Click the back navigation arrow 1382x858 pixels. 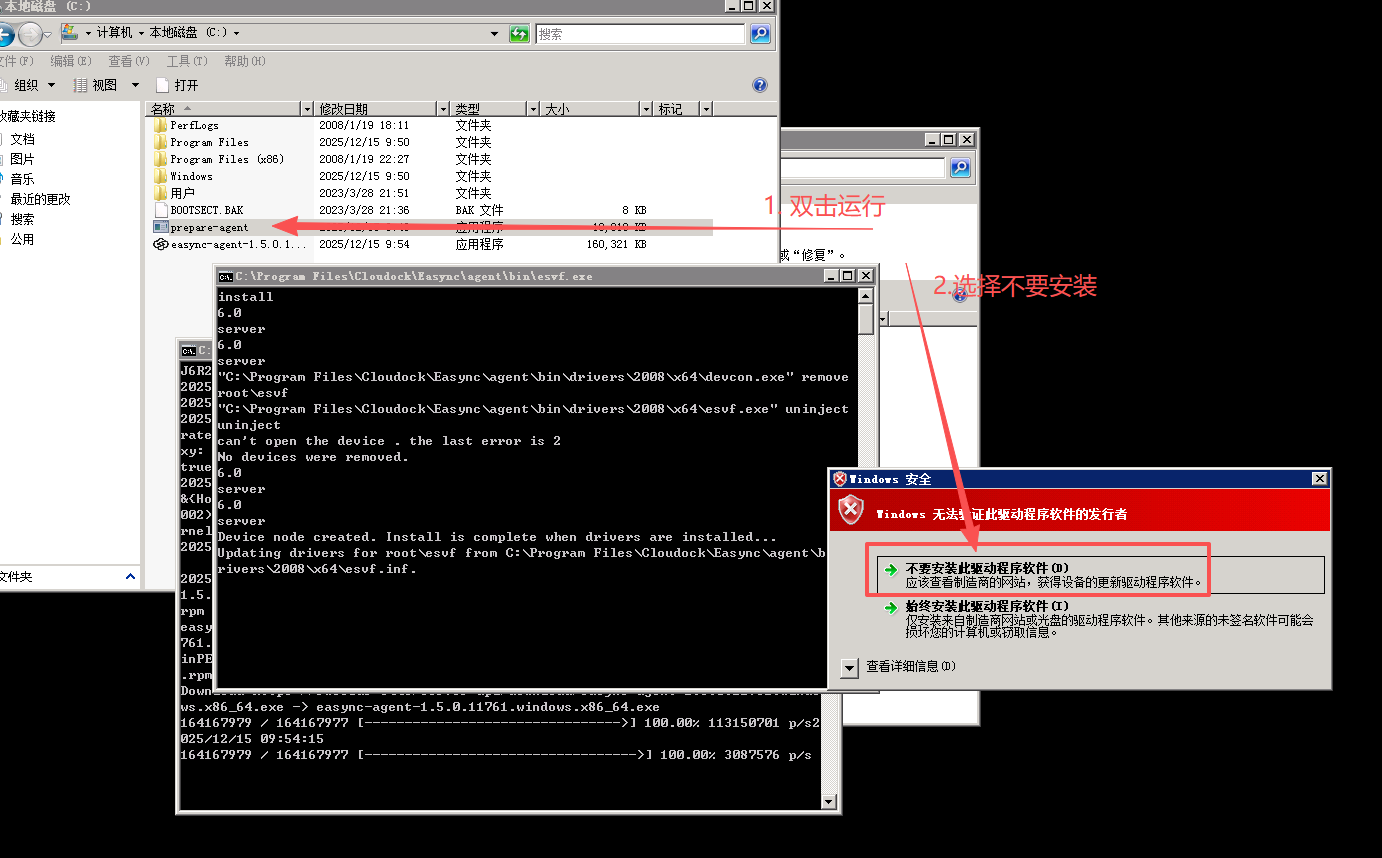[x=5, y=34]
